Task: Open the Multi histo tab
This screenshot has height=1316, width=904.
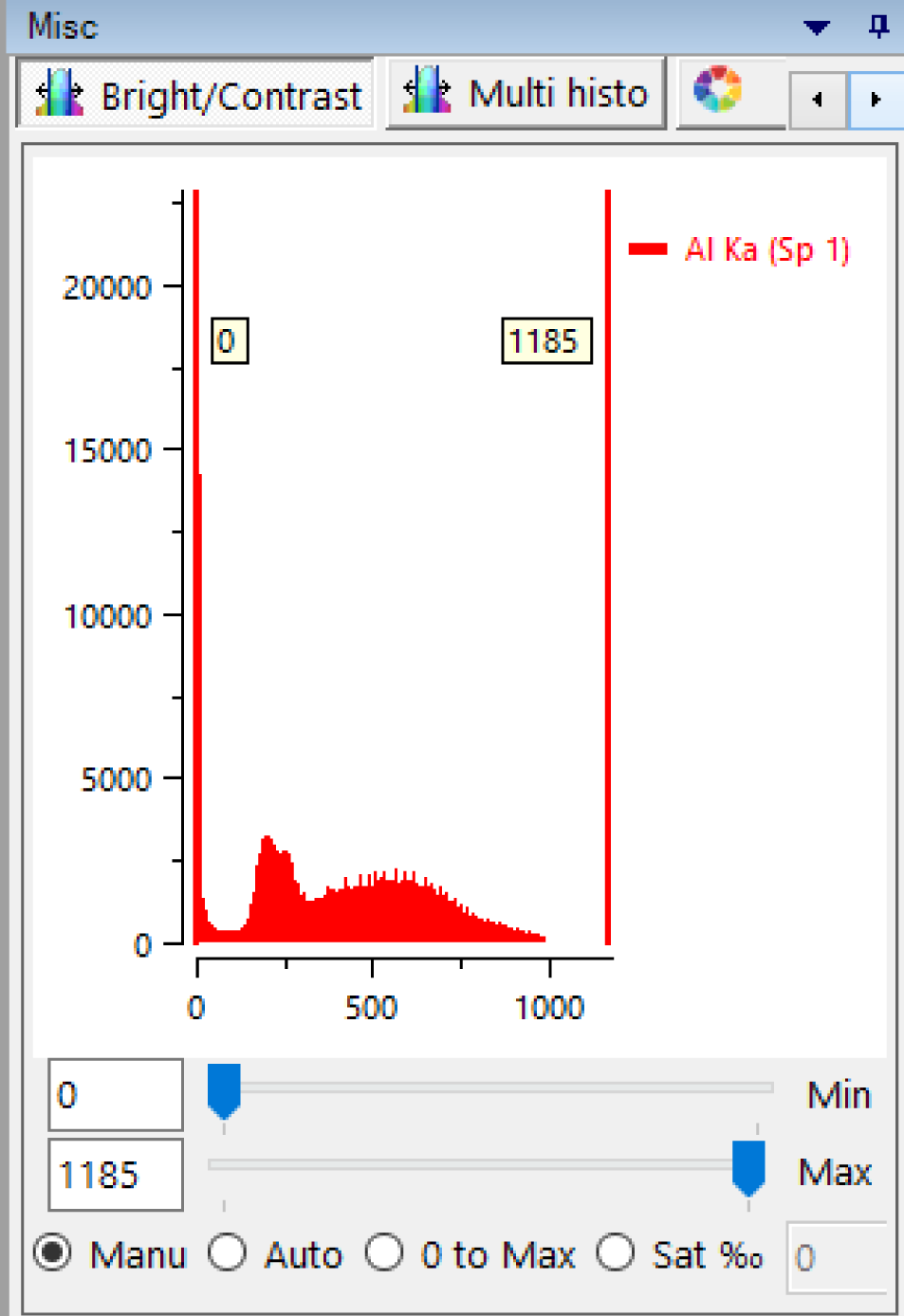Action: click(526, 94)
